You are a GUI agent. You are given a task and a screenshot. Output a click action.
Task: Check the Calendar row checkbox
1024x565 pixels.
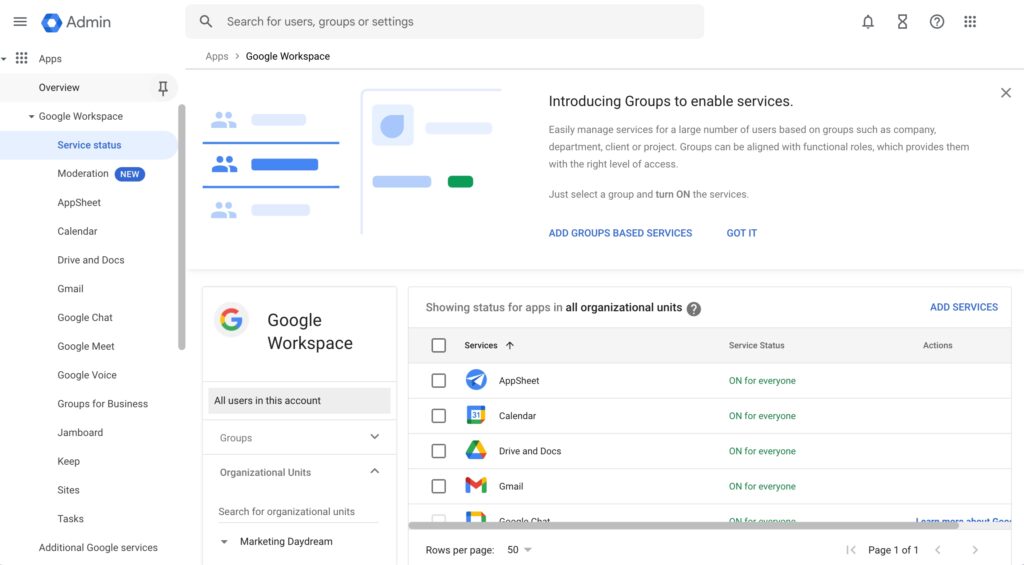pos(439,415)
